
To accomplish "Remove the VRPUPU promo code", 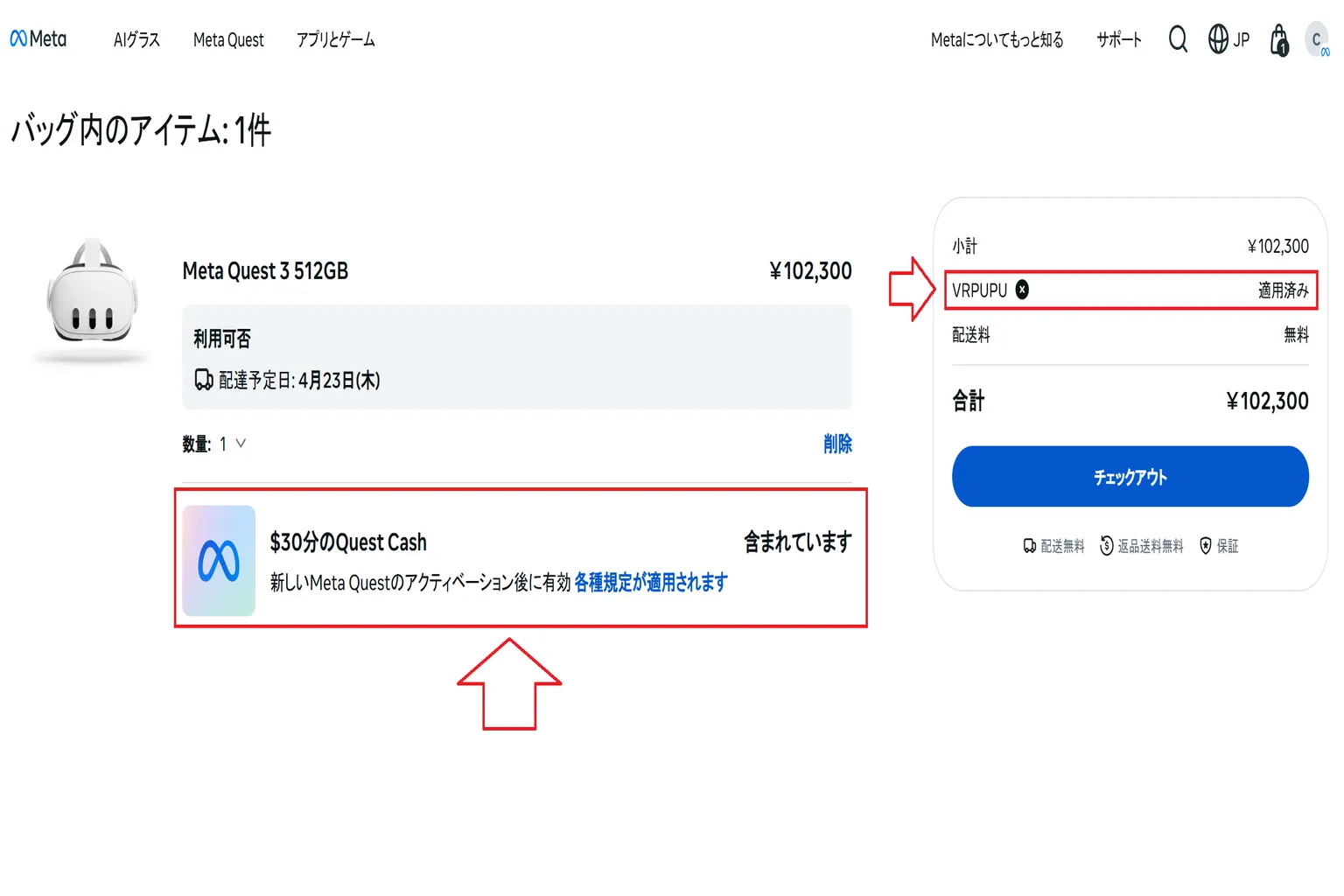I will point(1022,290).
